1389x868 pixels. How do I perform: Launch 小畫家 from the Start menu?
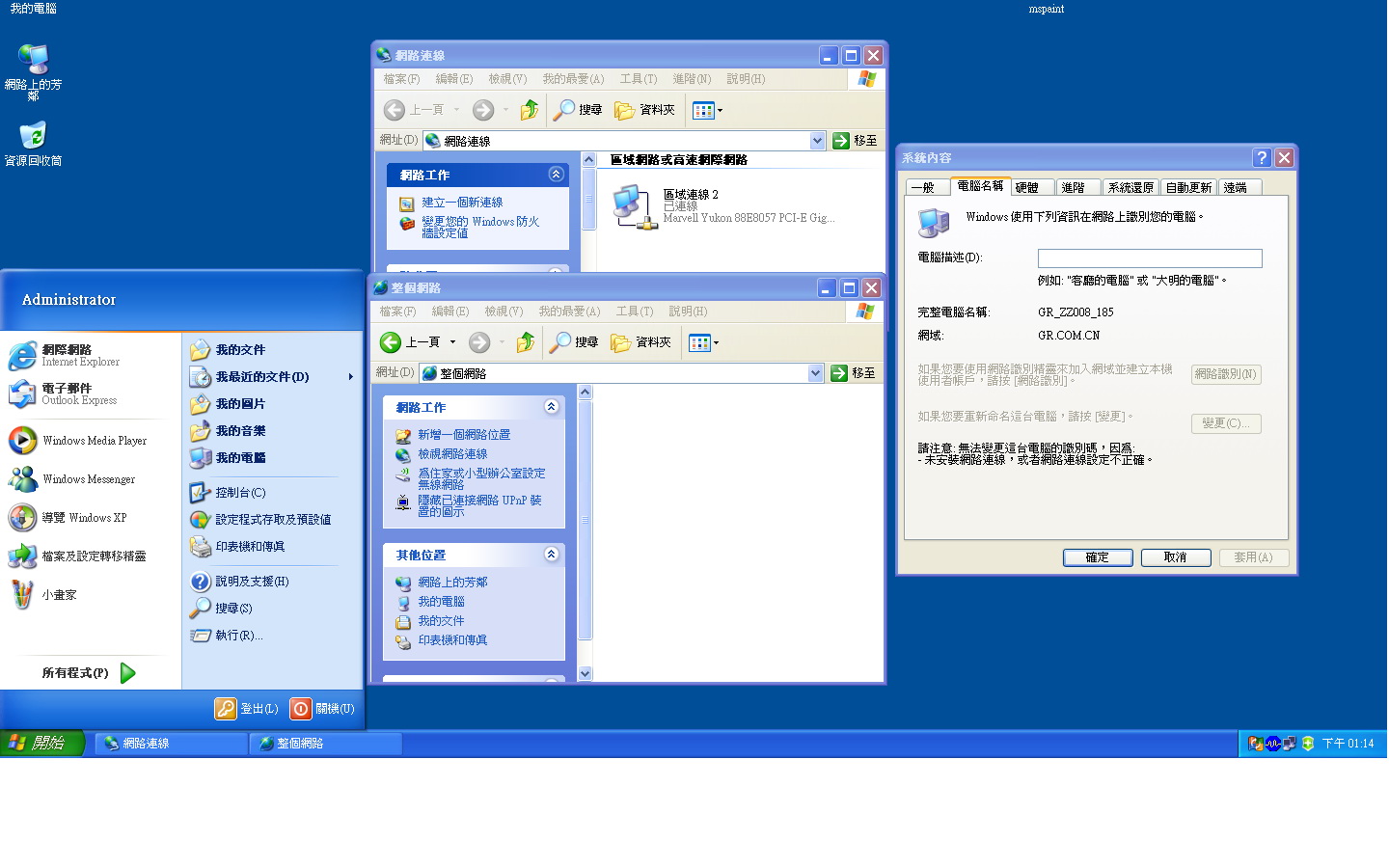[58, 594]
